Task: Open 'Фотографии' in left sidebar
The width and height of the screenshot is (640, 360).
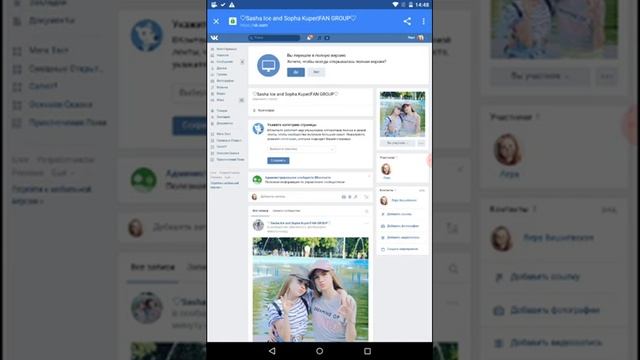Action: pyautogui.click(x=225, y=81)
